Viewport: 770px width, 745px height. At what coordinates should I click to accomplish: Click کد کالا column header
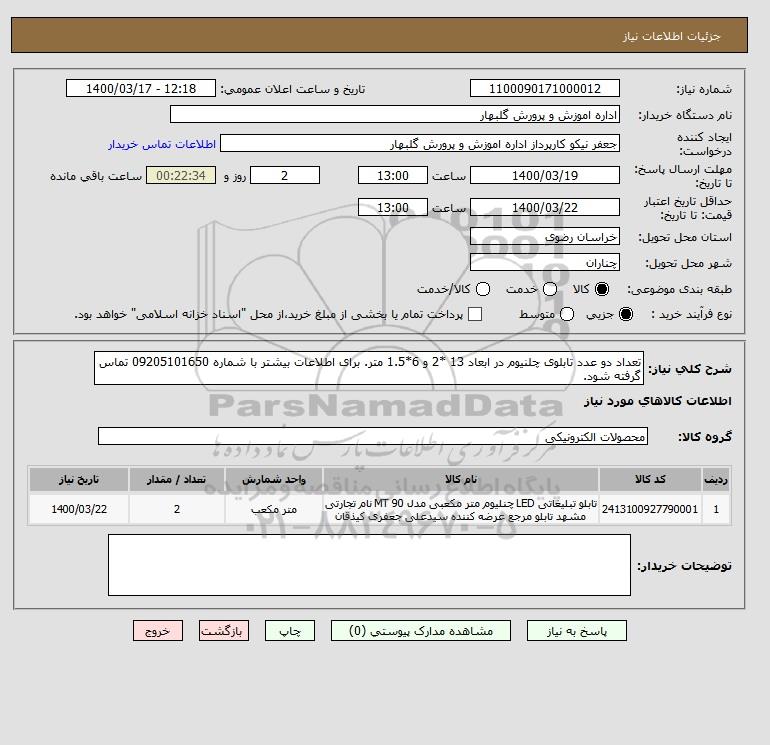pos(650,479)
